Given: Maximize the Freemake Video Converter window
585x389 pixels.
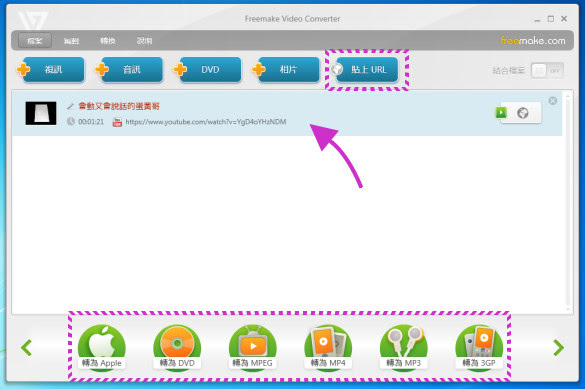Looking at the screenshot, I should (x=551, y=19).
